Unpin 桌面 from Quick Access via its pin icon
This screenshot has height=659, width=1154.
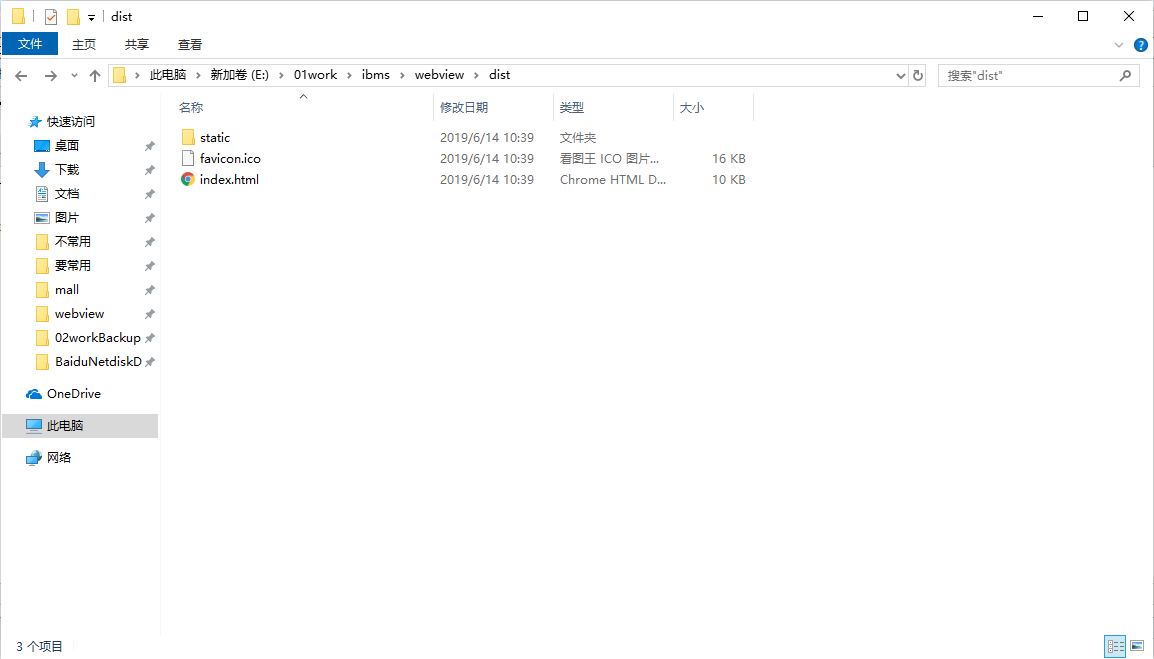point(148,145)
